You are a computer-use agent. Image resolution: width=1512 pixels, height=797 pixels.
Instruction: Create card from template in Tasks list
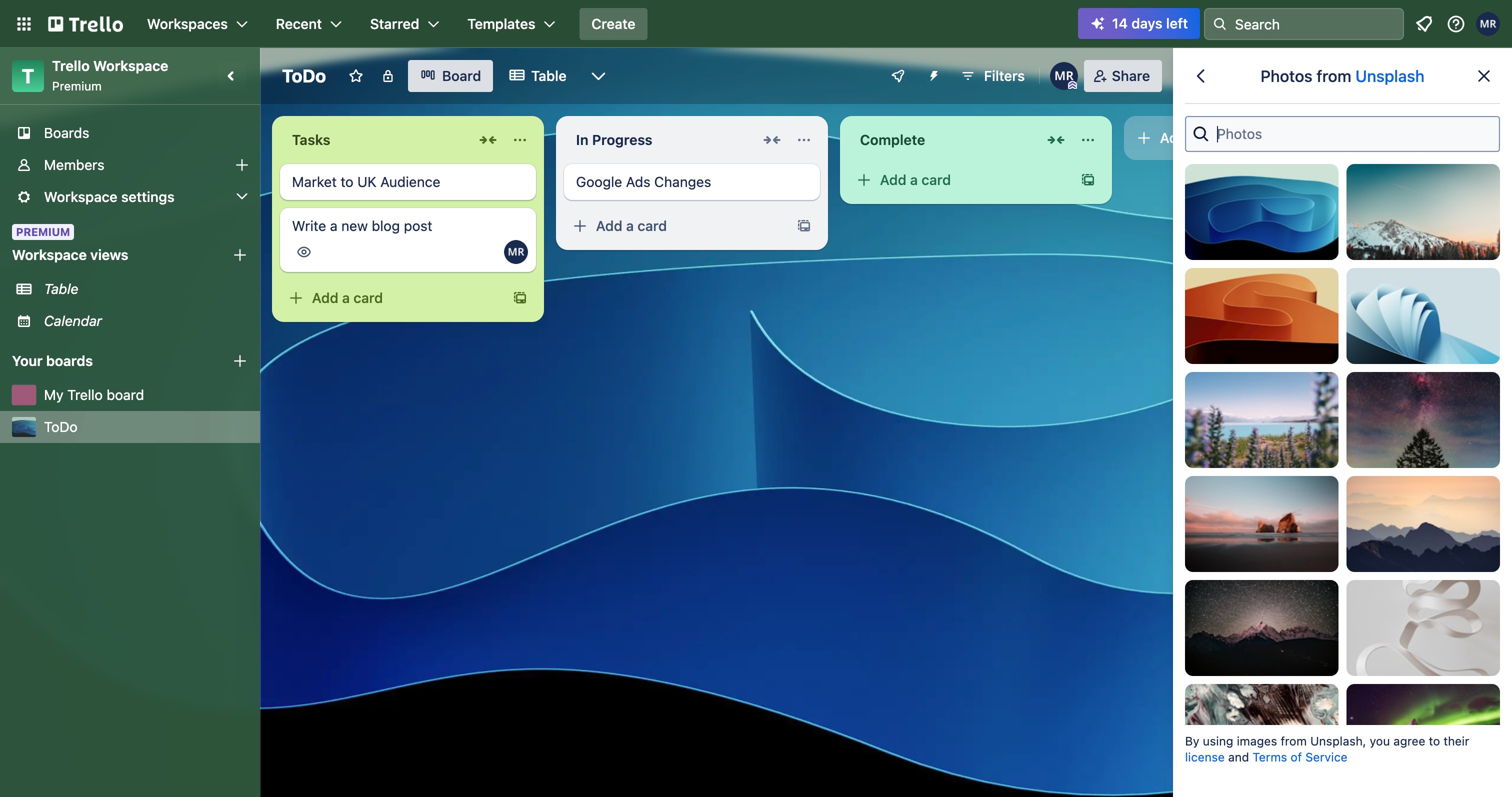tap(520, 297)
